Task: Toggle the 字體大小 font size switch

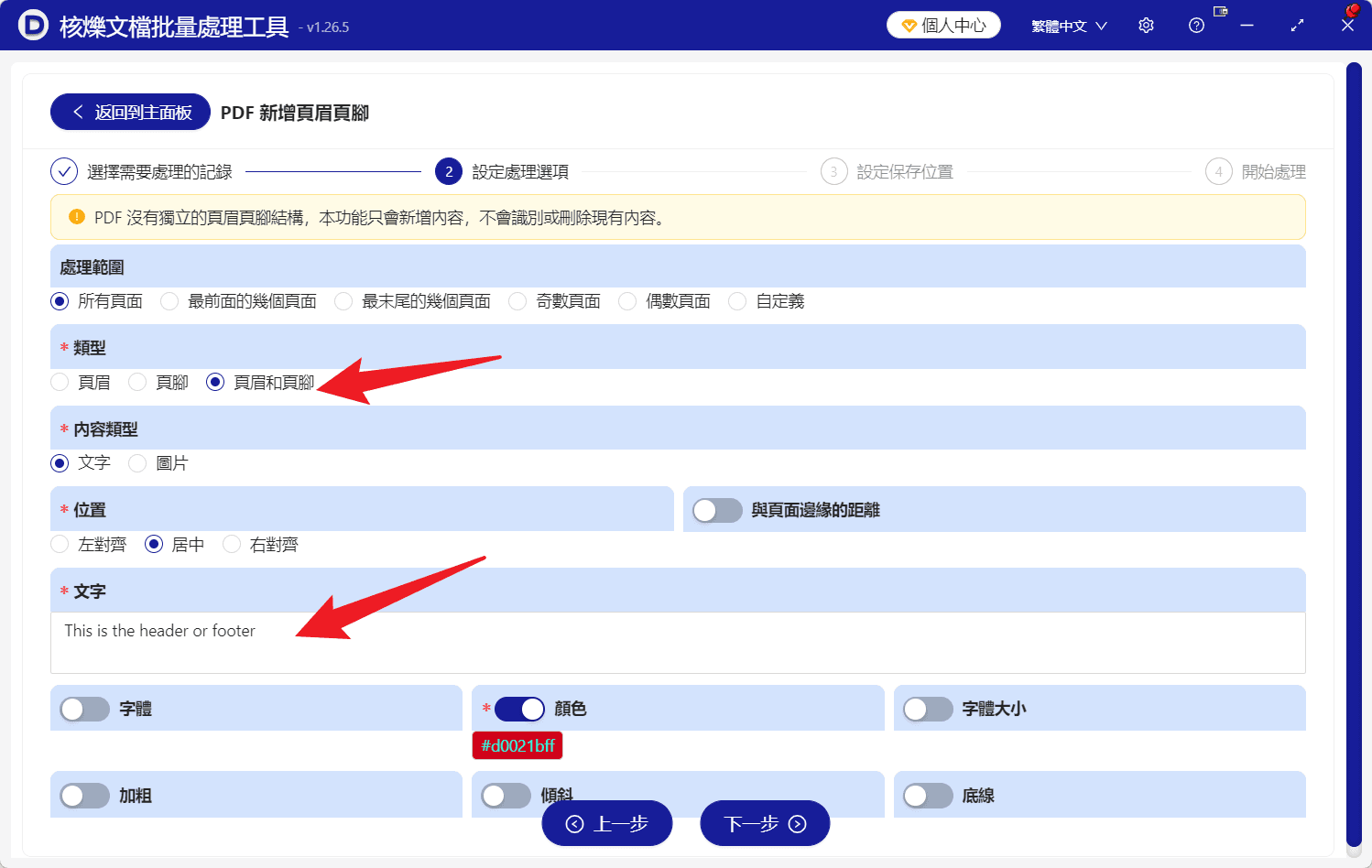Action: click(x=928, y=709)
